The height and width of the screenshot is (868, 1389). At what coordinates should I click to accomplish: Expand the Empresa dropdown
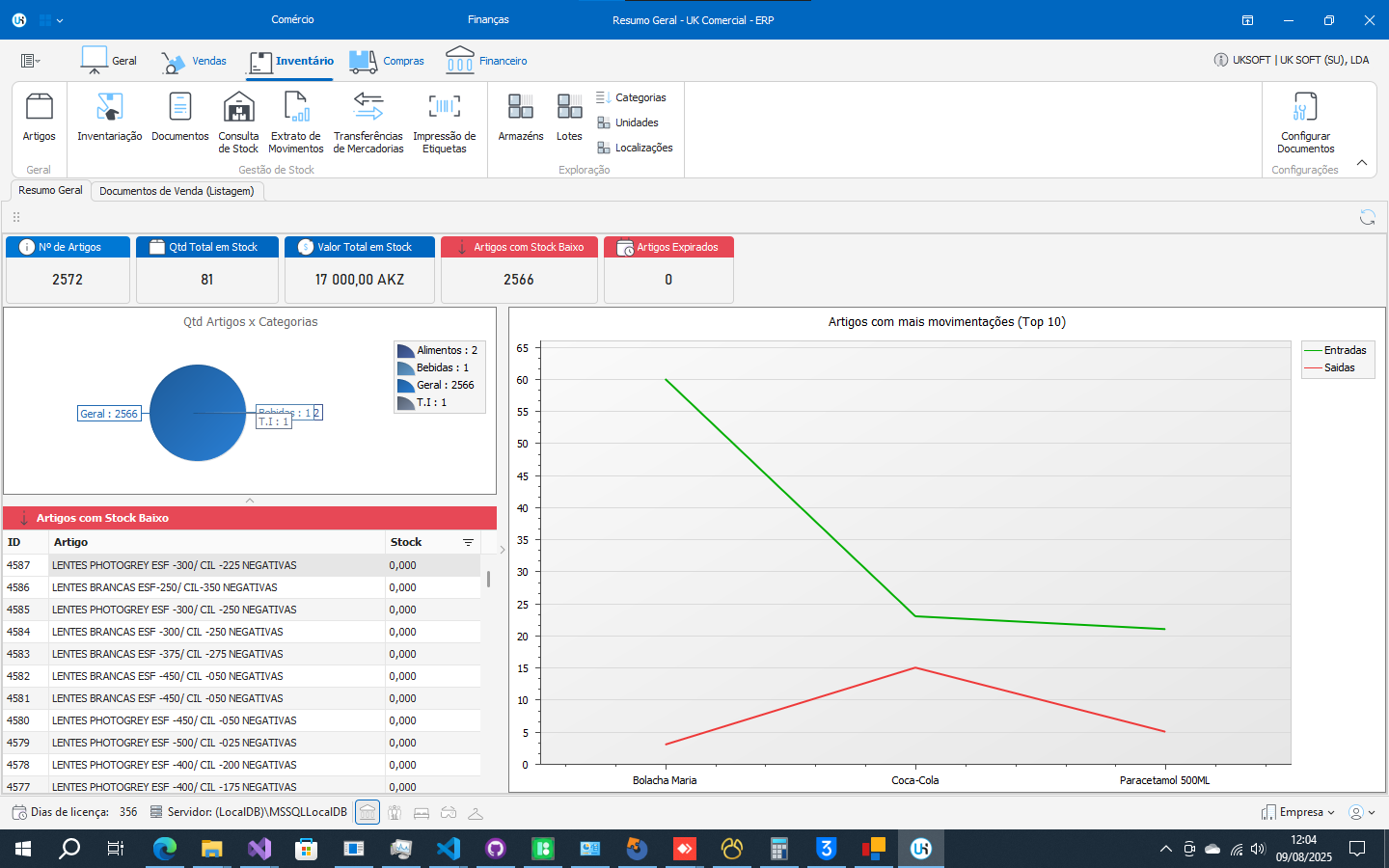point(1299,812)
